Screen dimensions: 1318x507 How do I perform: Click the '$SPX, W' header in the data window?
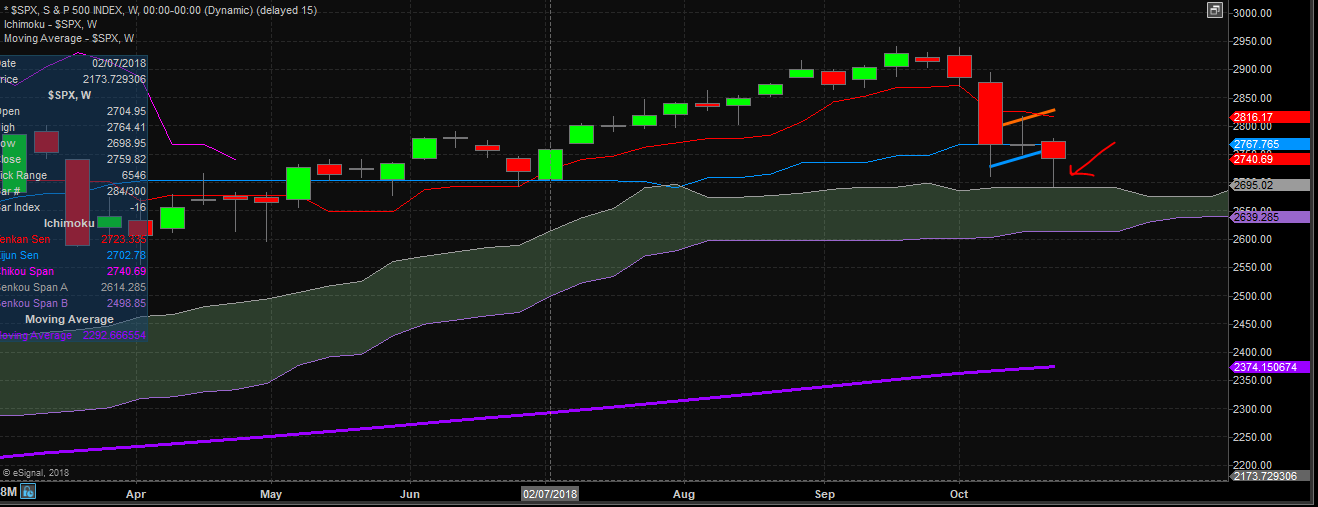(x=70, y=95)
